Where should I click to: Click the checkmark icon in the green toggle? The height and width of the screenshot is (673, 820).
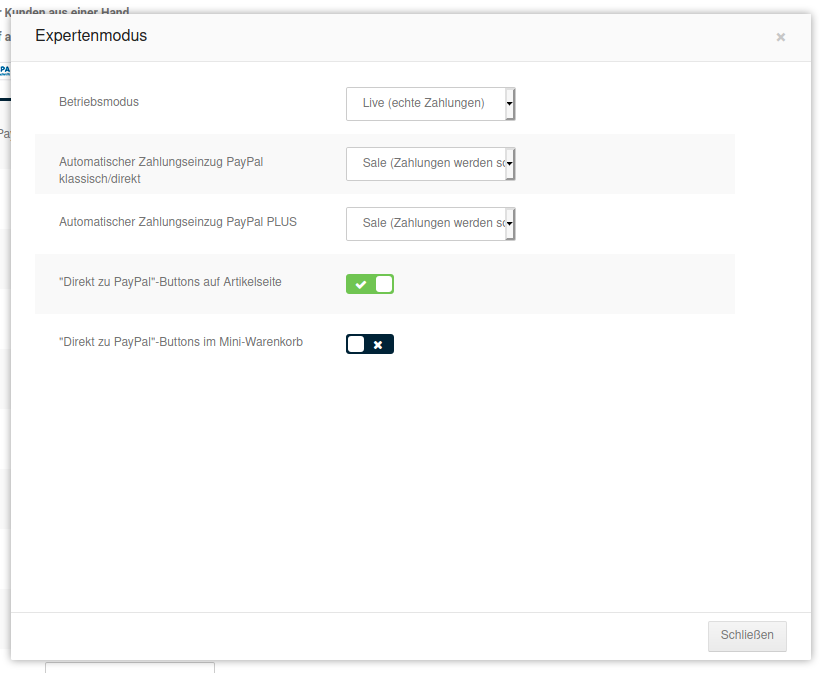coord(360,284)
